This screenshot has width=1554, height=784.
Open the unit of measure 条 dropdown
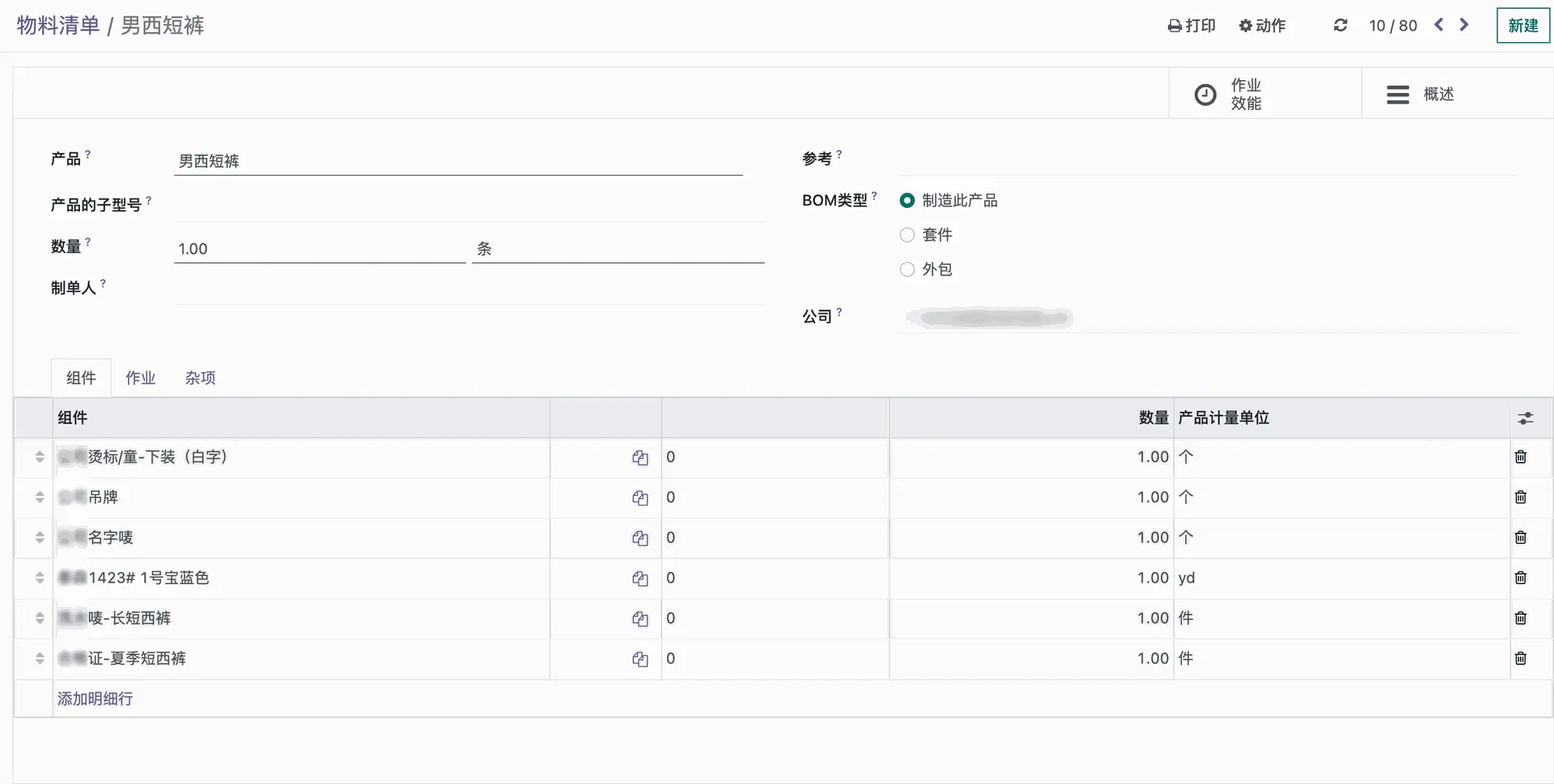pos(617,249)
